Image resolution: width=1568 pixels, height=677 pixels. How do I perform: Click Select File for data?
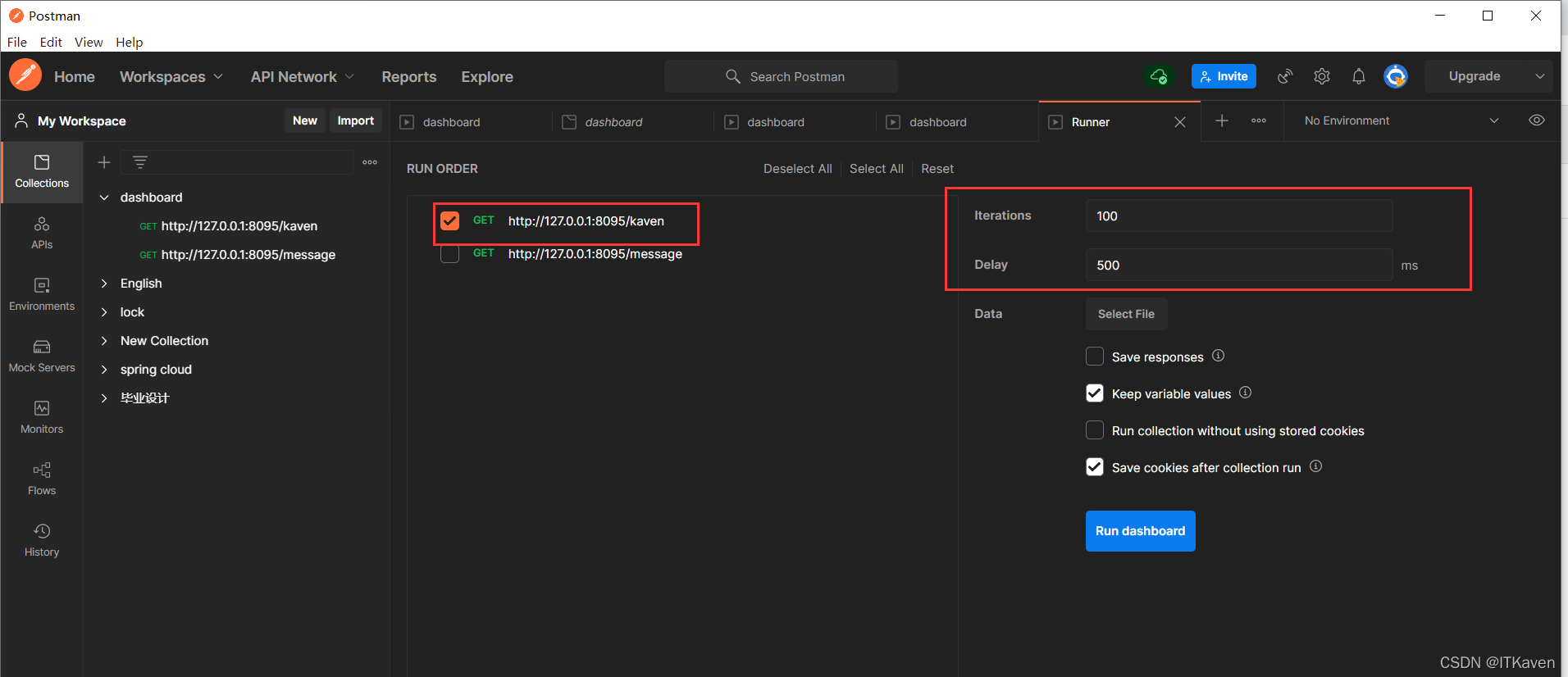tap(1126, 314)
